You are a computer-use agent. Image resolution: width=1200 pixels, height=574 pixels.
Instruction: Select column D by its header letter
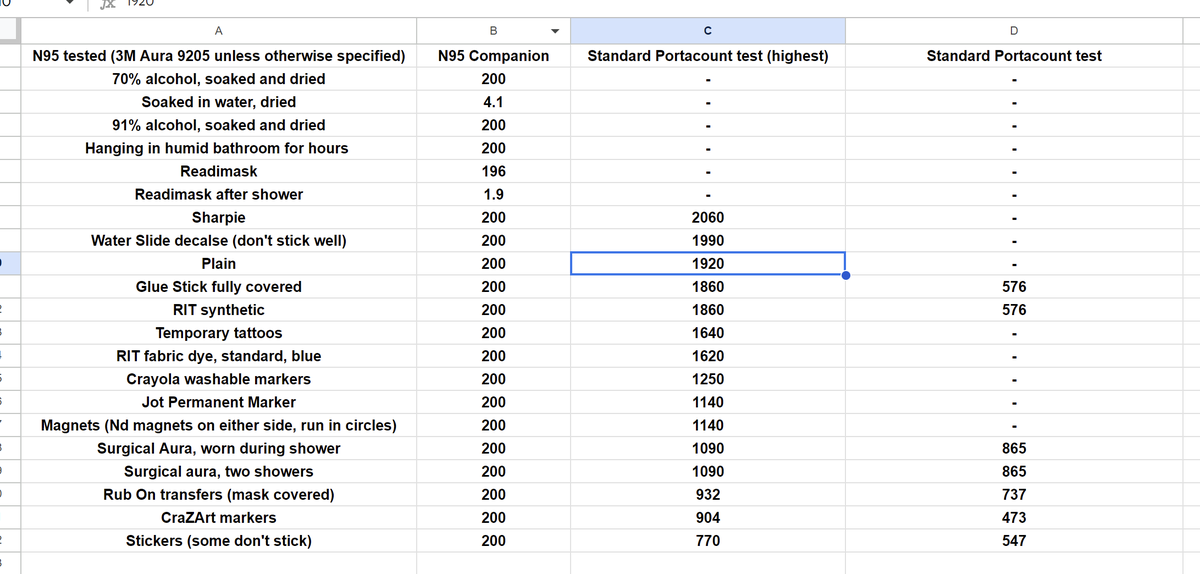tap(1014, 30)
